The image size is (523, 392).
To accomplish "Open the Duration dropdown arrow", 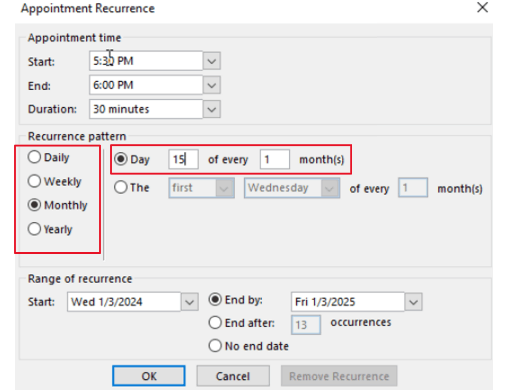I will (212, 109).
